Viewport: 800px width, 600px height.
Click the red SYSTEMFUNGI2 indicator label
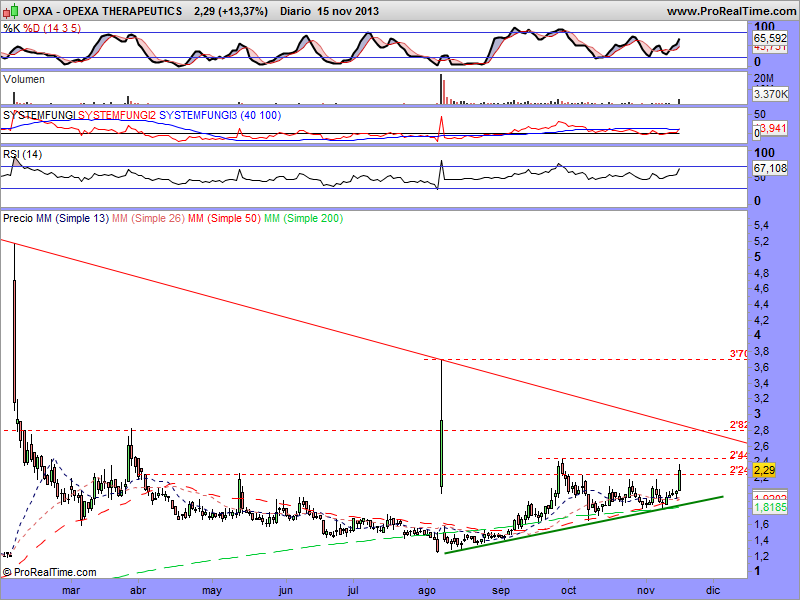coord(117,115)
